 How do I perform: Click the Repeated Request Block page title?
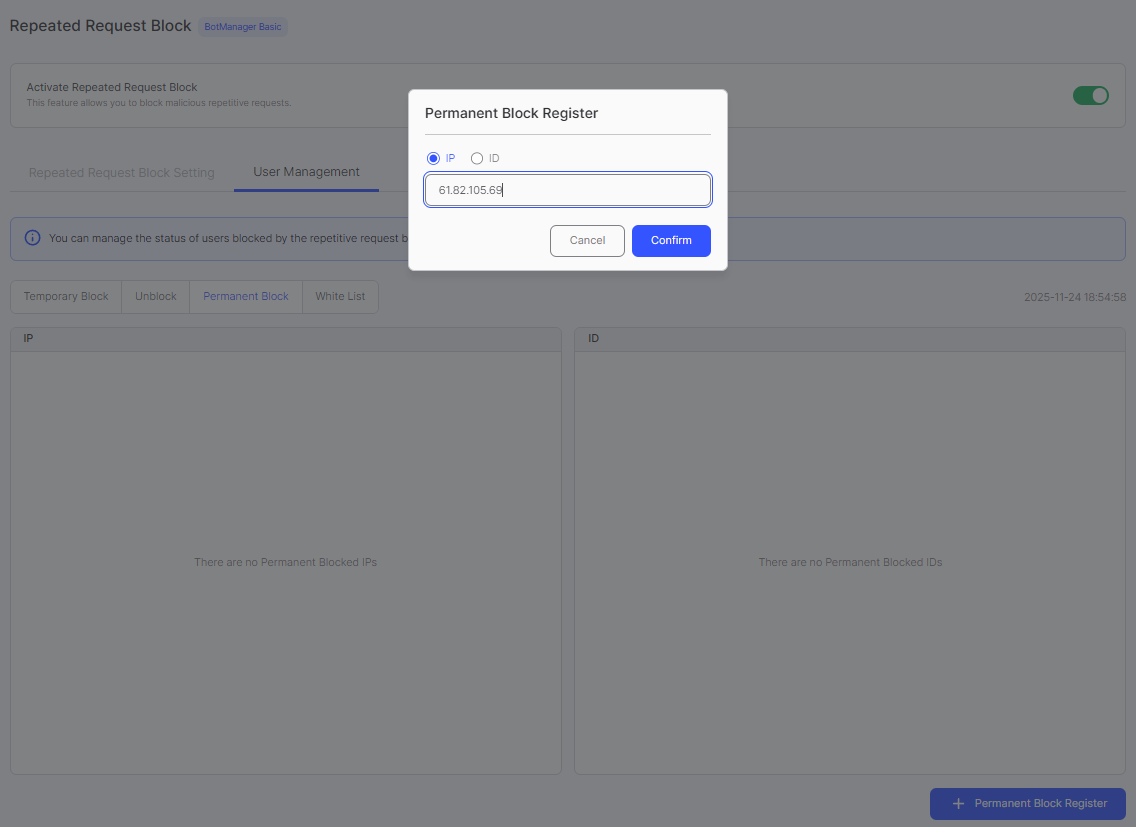coord(100,26)
